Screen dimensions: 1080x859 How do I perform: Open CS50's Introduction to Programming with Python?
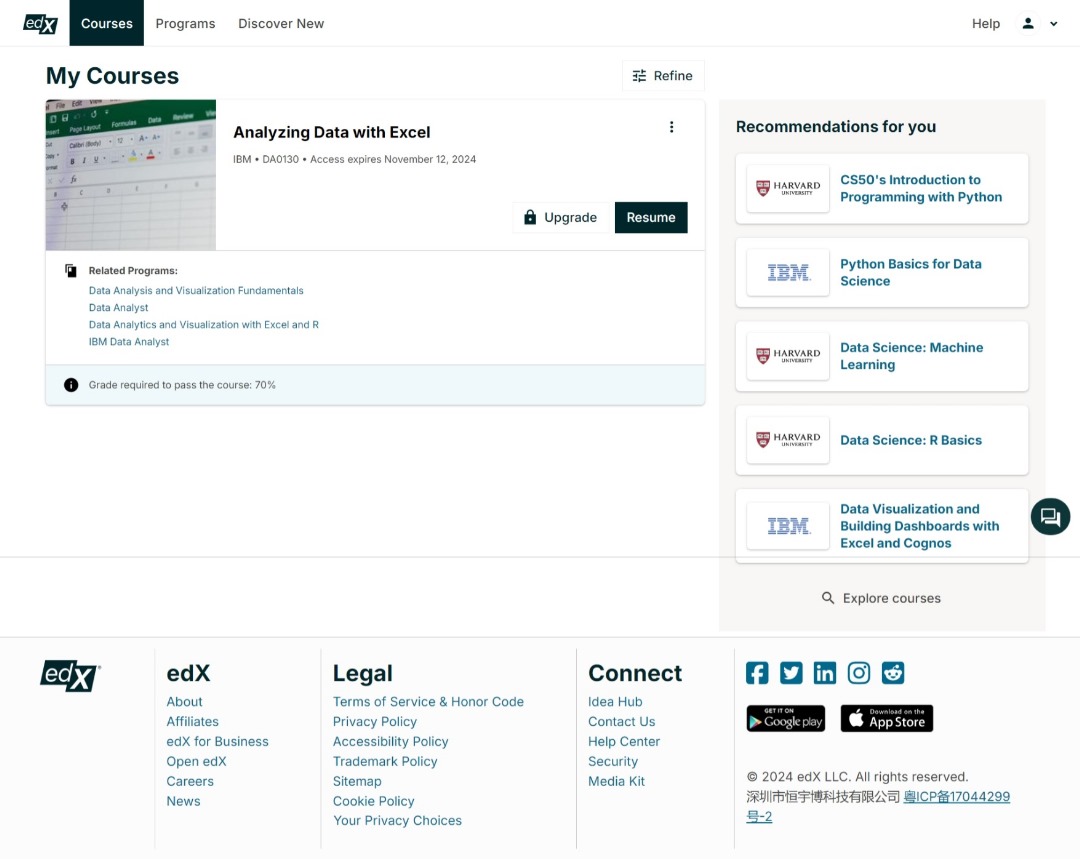click(921, 188)
